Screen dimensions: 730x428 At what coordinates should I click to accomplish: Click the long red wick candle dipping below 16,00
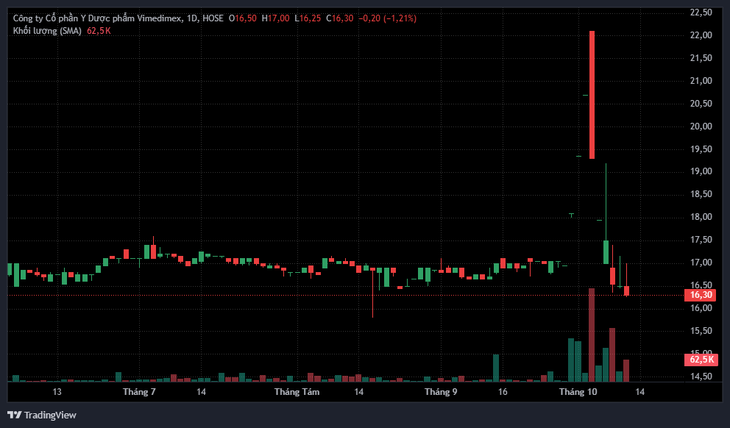tap(372, 292)
